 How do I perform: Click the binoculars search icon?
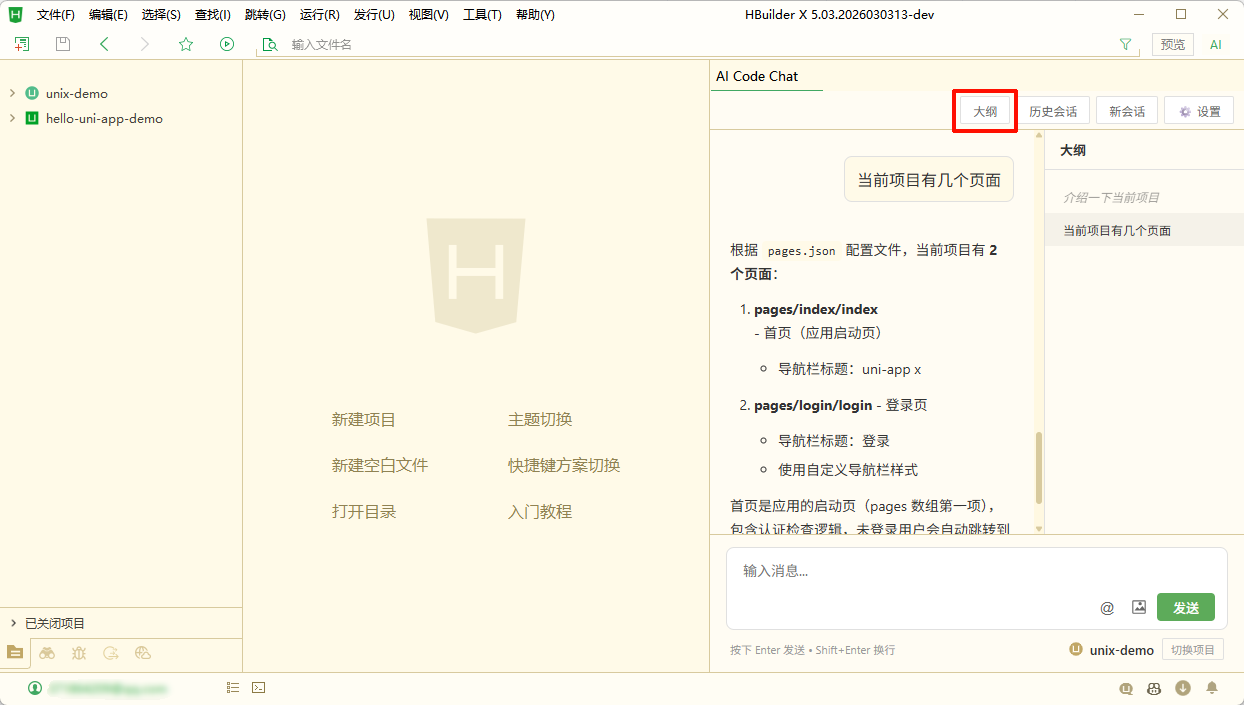point(47,653)
